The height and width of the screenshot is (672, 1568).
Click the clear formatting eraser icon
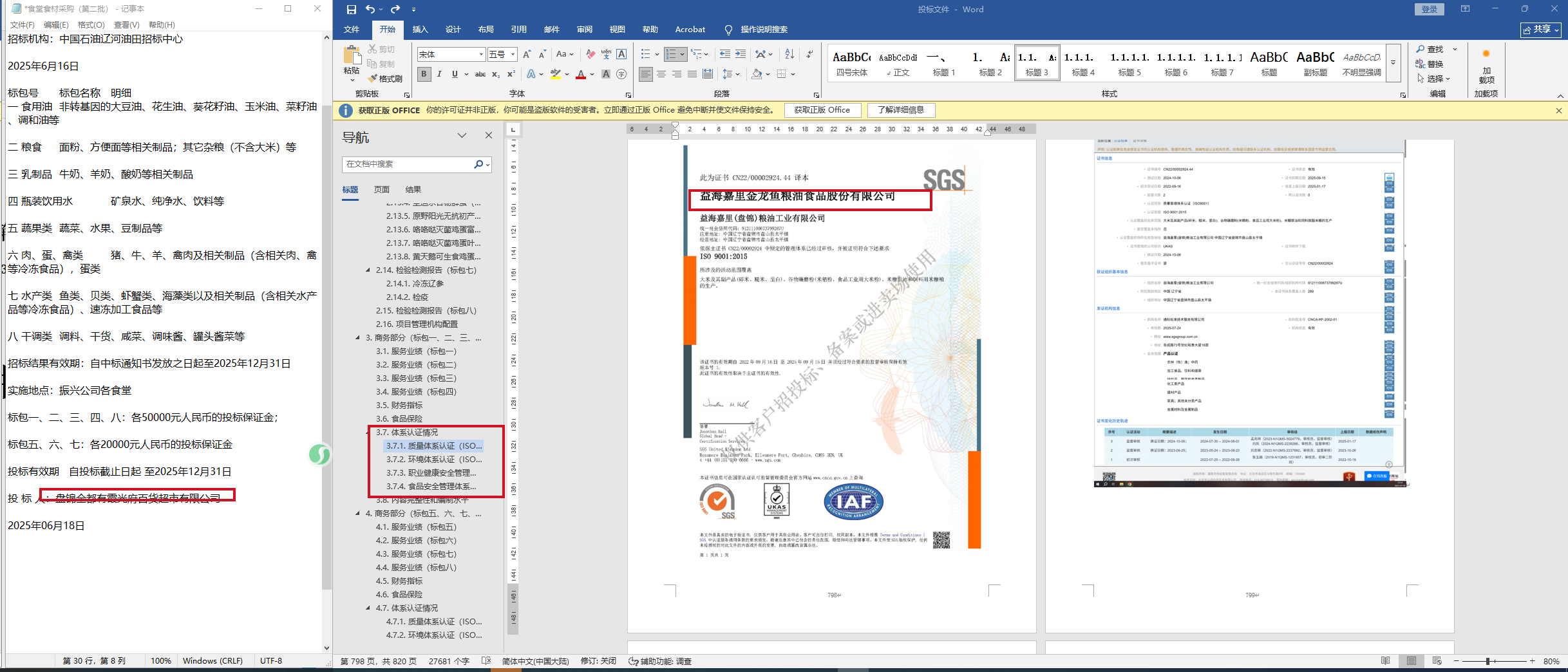[x=590, y=55]
